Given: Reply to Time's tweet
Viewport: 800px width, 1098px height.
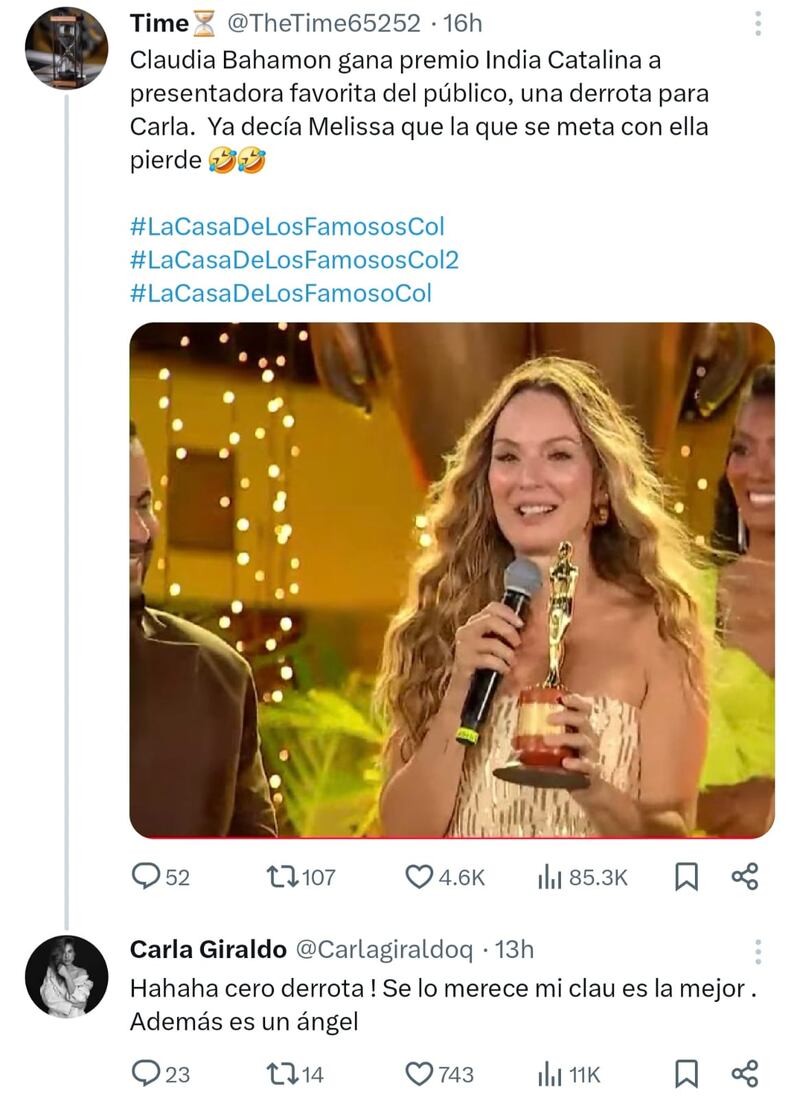Looking at the screenshot, I should click(x=148, y=875).
